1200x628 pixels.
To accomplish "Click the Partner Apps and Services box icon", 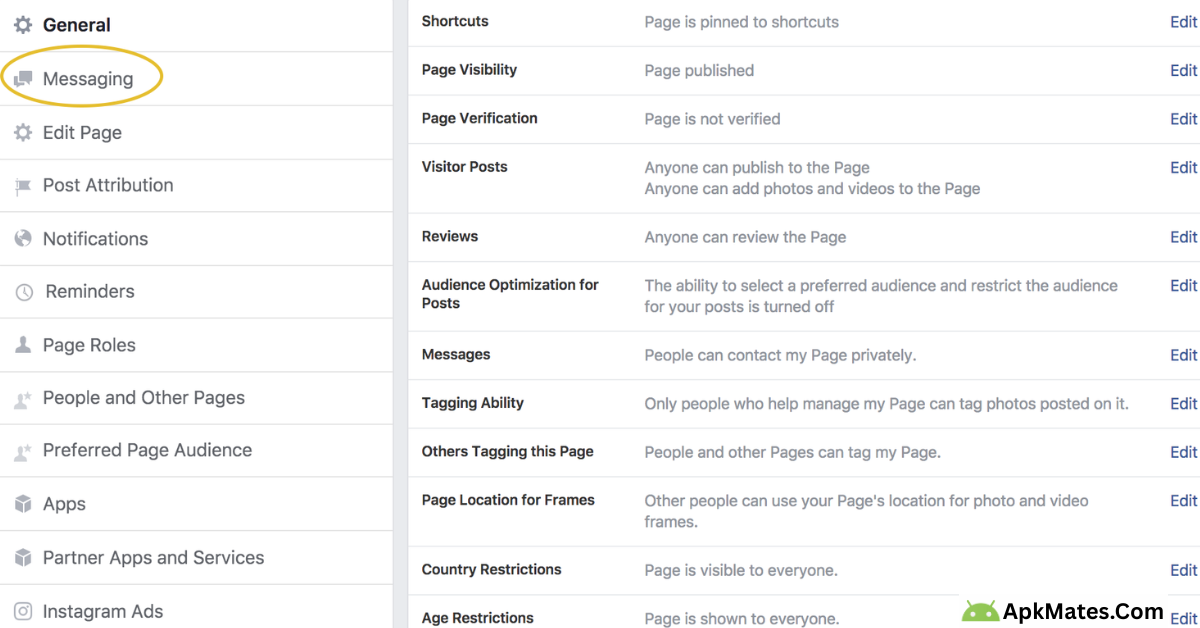I will pos(22,557).
